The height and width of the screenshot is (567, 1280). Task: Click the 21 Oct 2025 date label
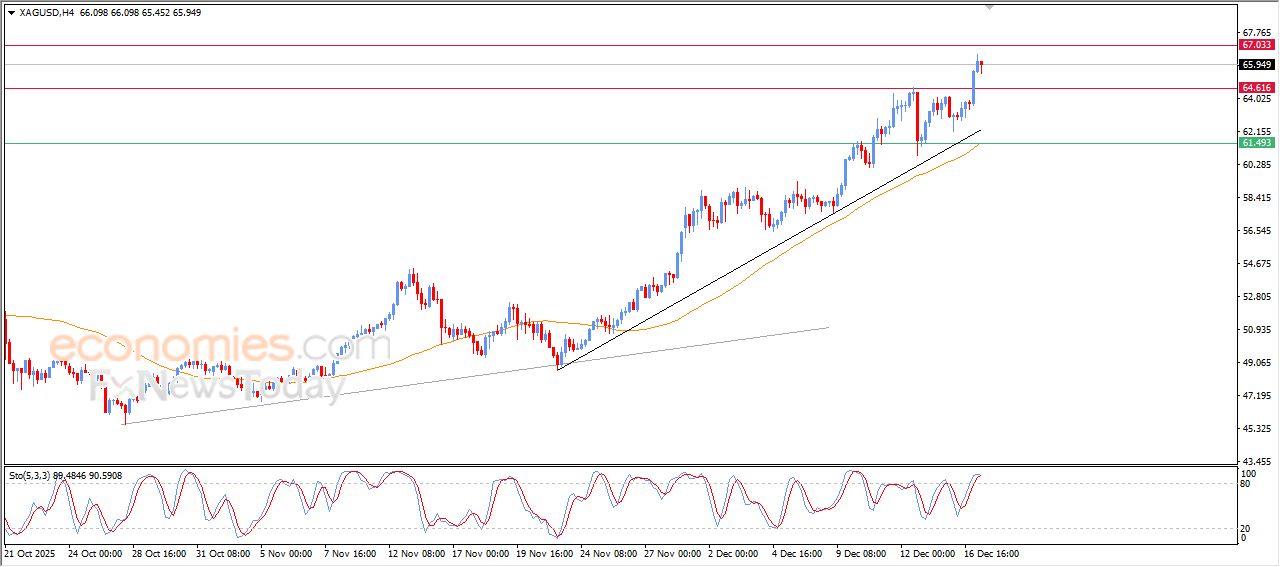coord(28,553)
